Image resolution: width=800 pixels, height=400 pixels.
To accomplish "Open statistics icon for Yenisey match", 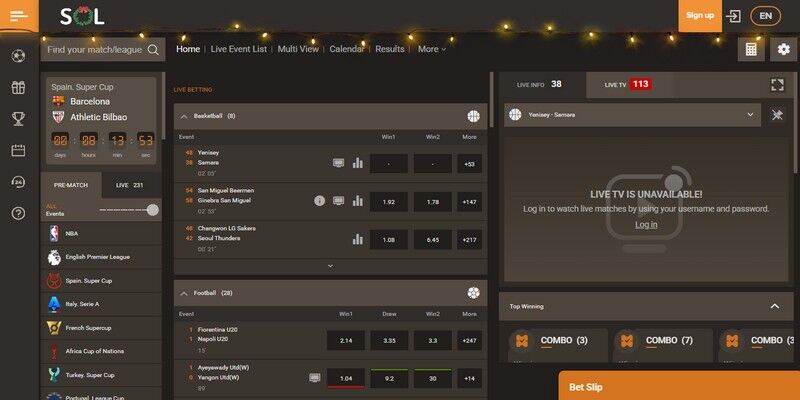I will [x=358, y=163].
